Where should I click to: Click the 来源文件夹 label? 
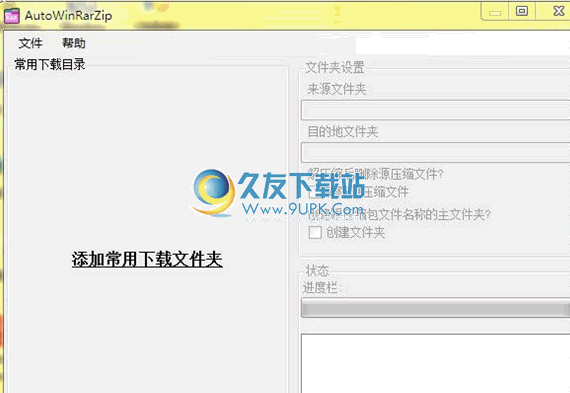click(x=337, y=89)
